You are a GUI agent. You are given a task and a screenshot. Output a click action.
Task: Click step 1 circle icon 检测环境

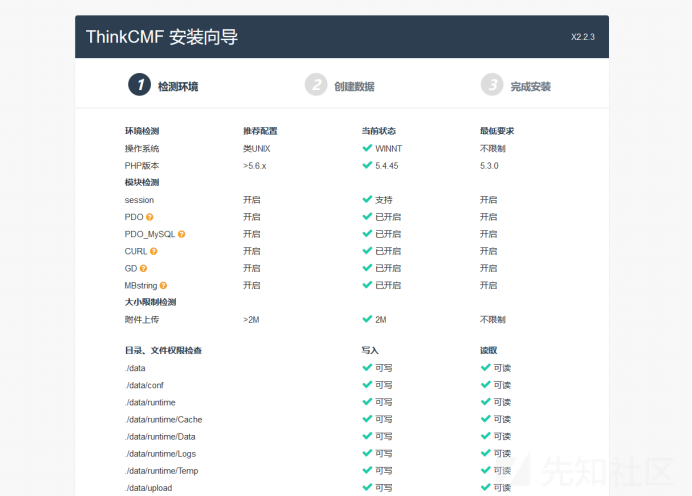click(139, 85)
